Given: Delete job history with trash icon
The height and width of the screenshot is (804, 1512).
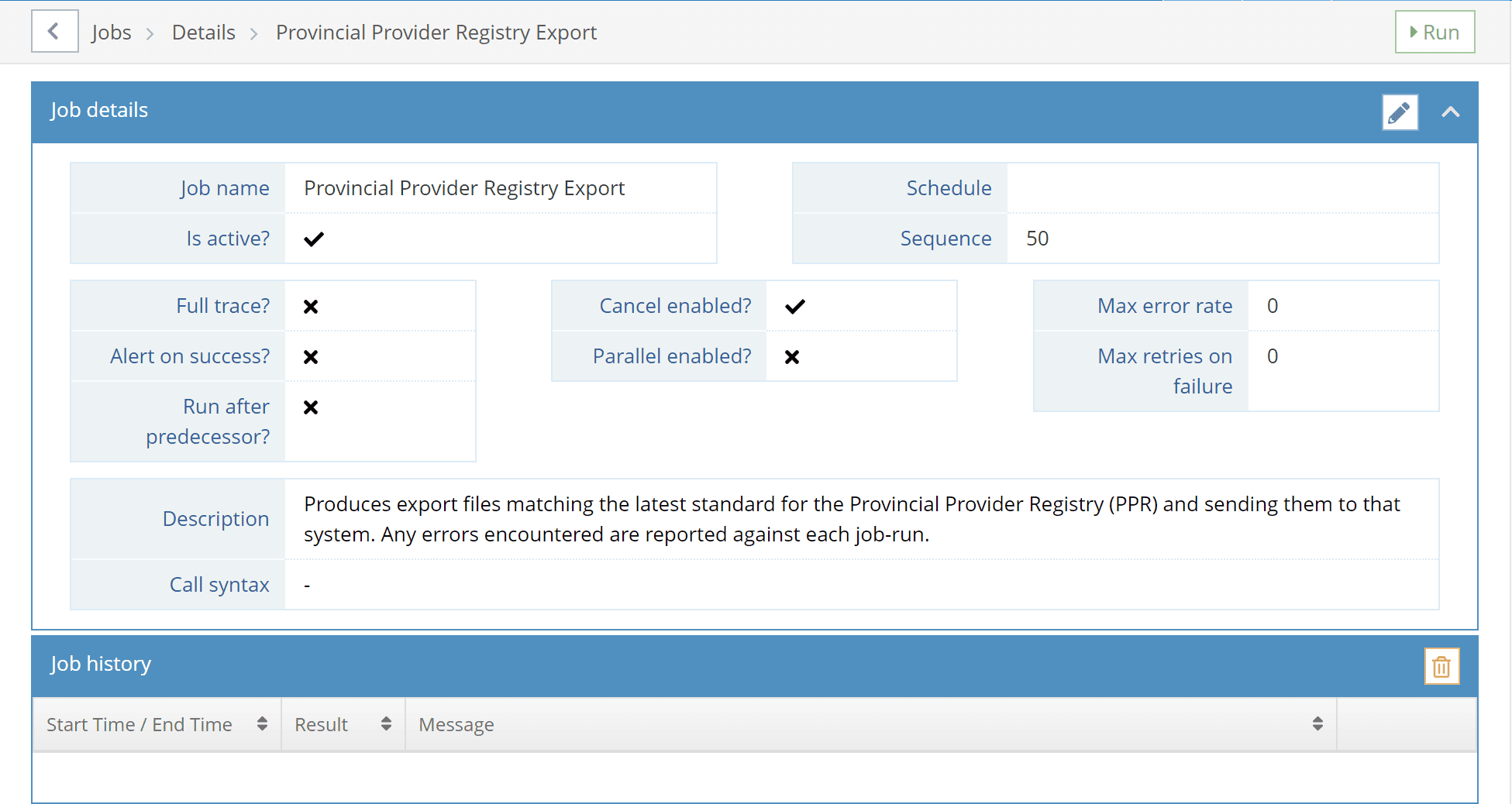Looking at the screenshot, I should coord(1441,666).
